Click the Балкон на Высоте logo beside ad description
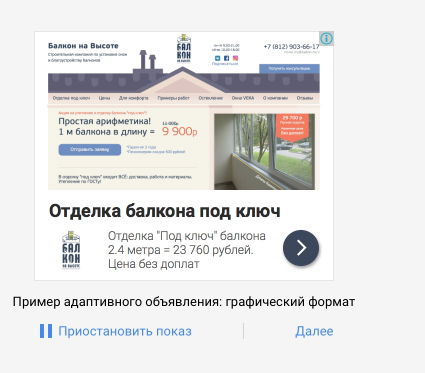The width and height of the screenshot is (425, 373). (71, 250)
